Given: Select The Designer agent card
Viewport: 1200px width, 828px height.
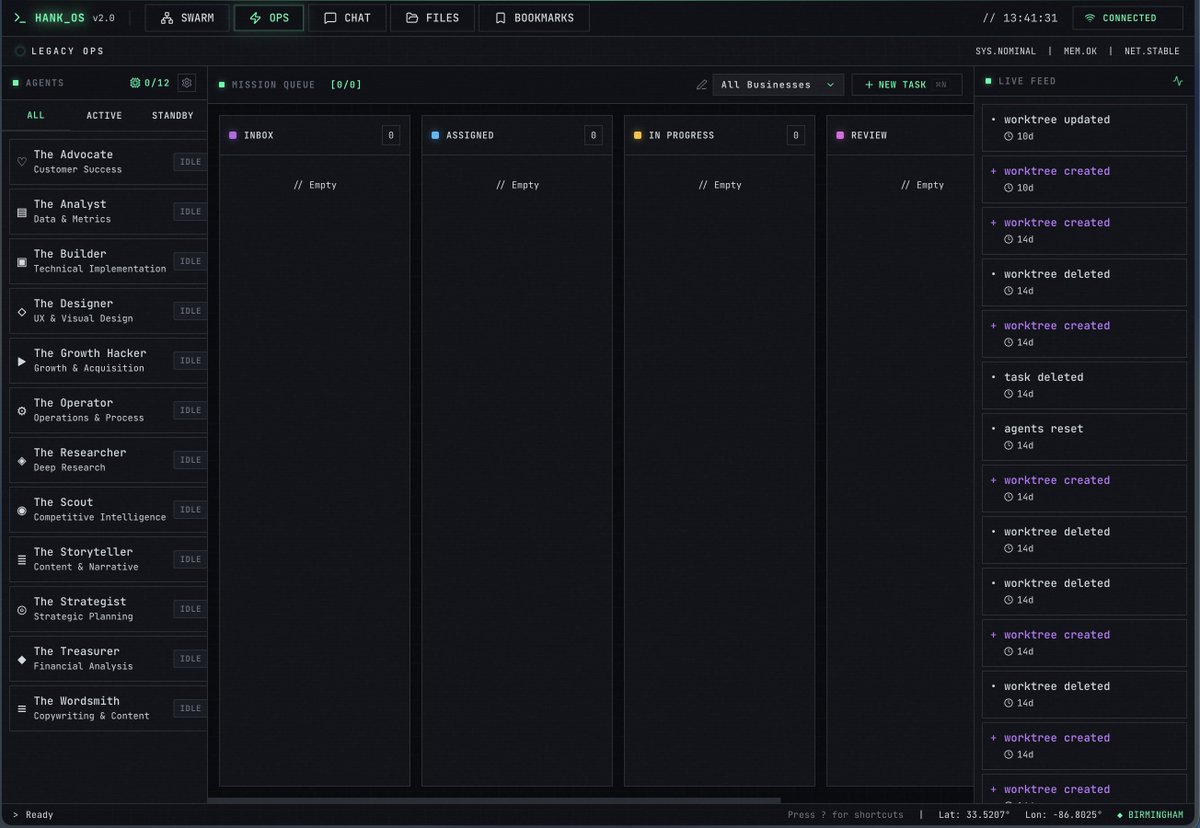Looking at the screenshot, I should (108, 311).
